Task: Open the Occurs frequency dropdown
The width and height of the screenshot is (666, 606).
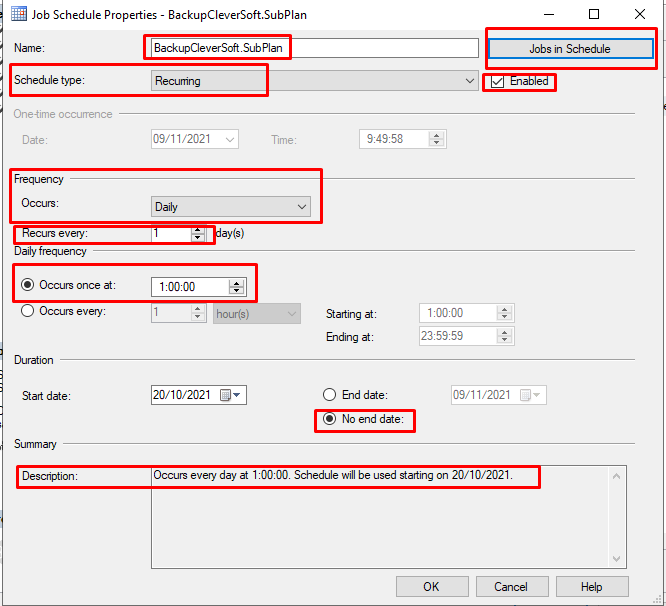Action: tap(302, 207)
